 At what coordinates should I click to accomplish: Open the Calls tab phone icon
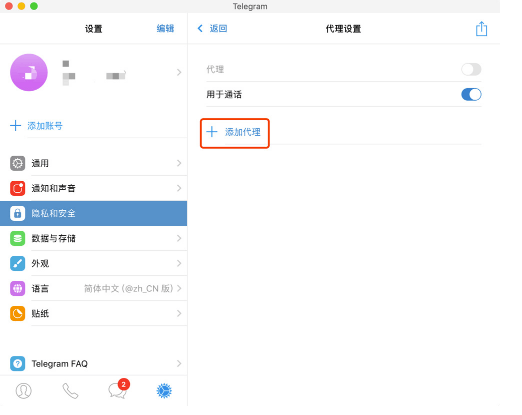pyautogui.click(x=70, y=391)
